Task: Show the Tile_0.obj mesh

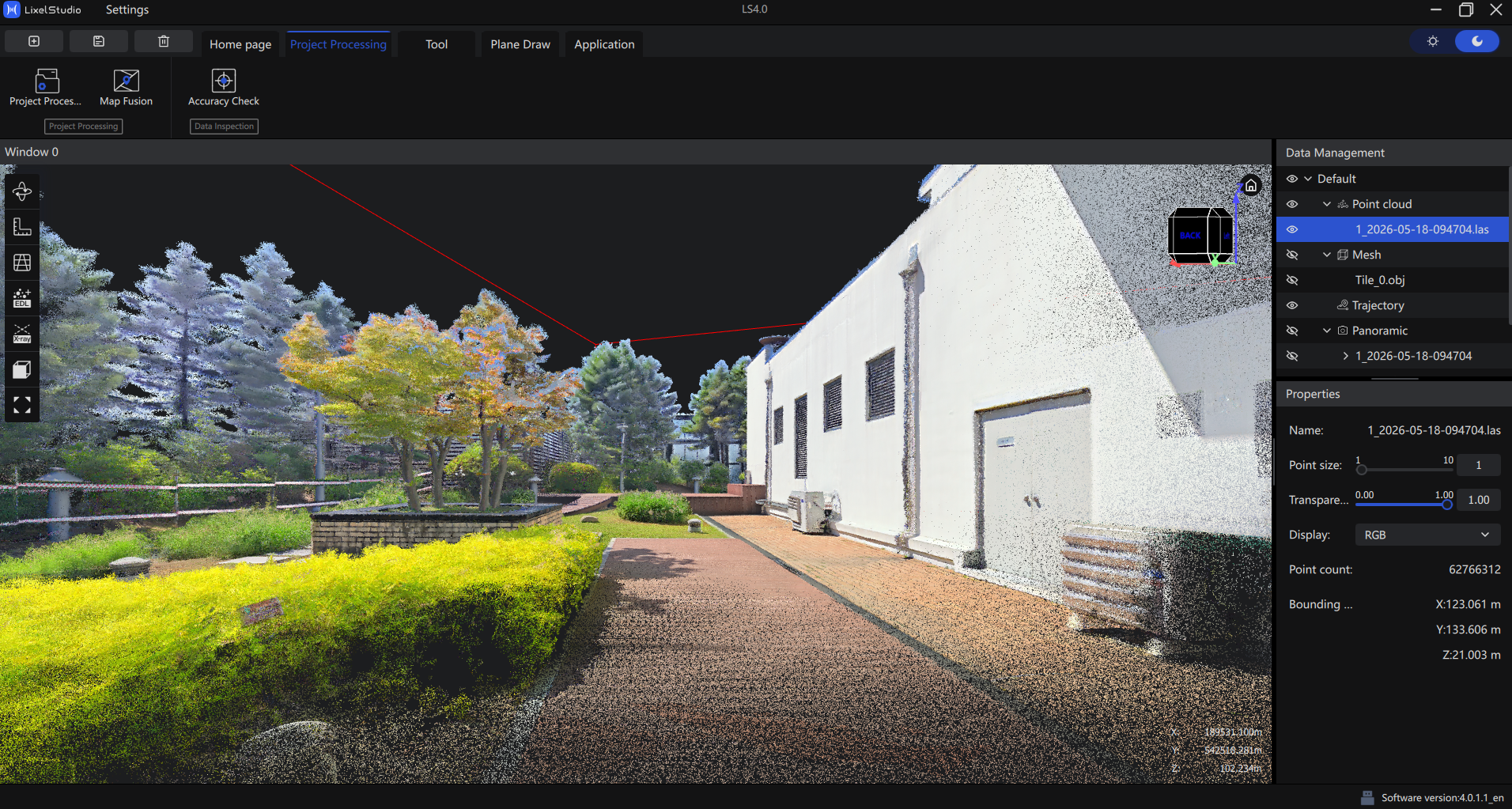Action: pos(1292,280)
